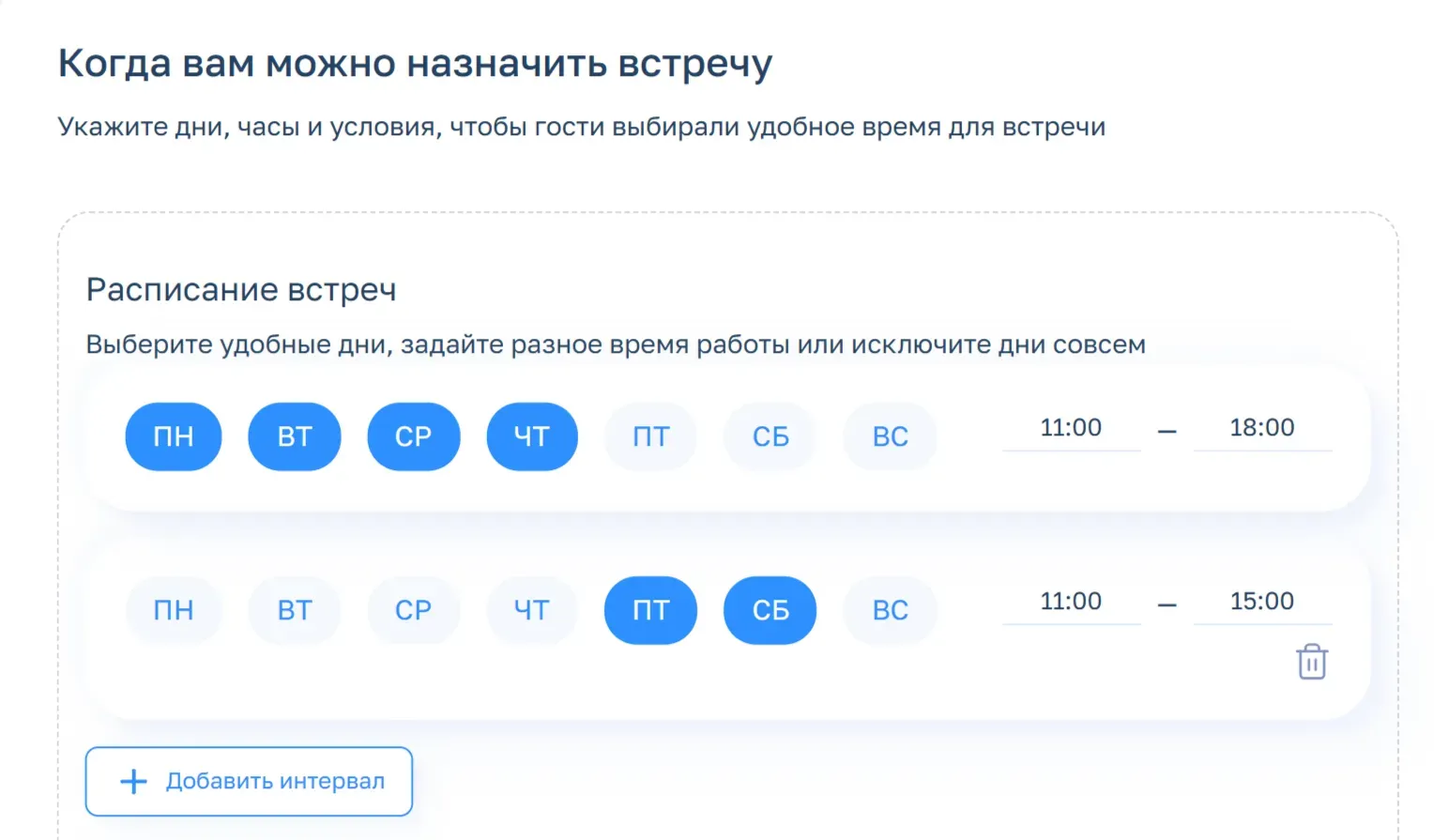Viewport: 1434px width, 840px height.
Task: Open the 15:00 end time field
Action: click(x=1262, y=602)
